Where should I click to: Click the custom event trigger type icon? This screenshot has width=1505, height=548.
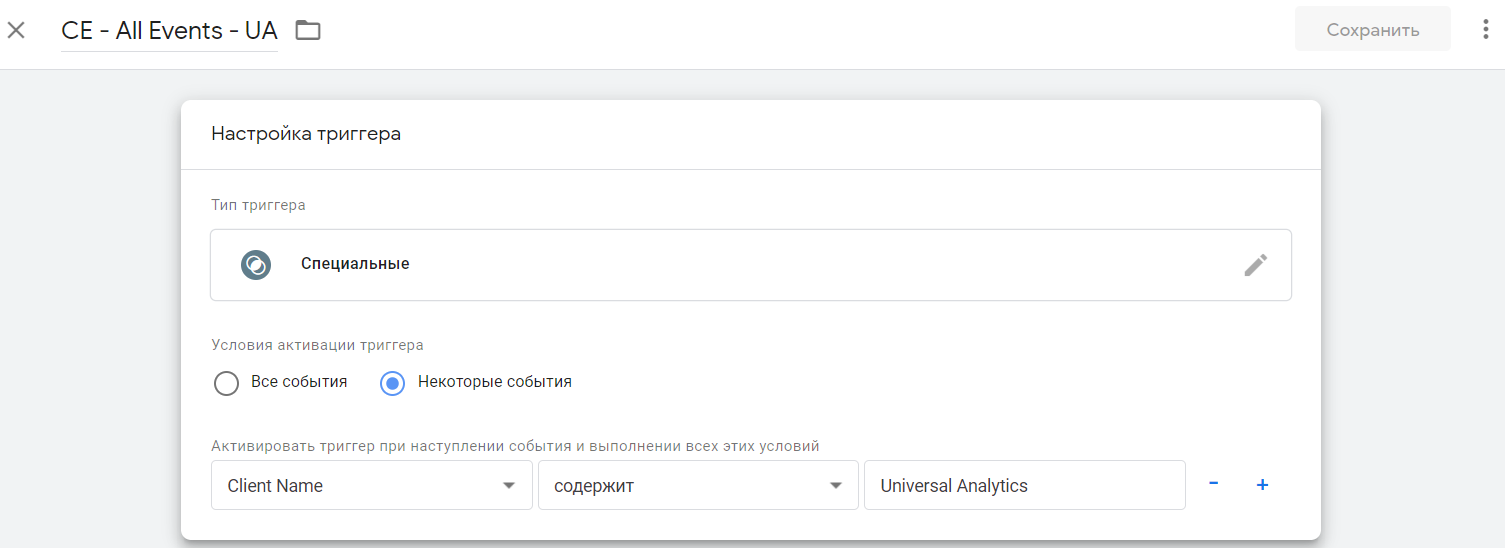click(x=256, y=265)
